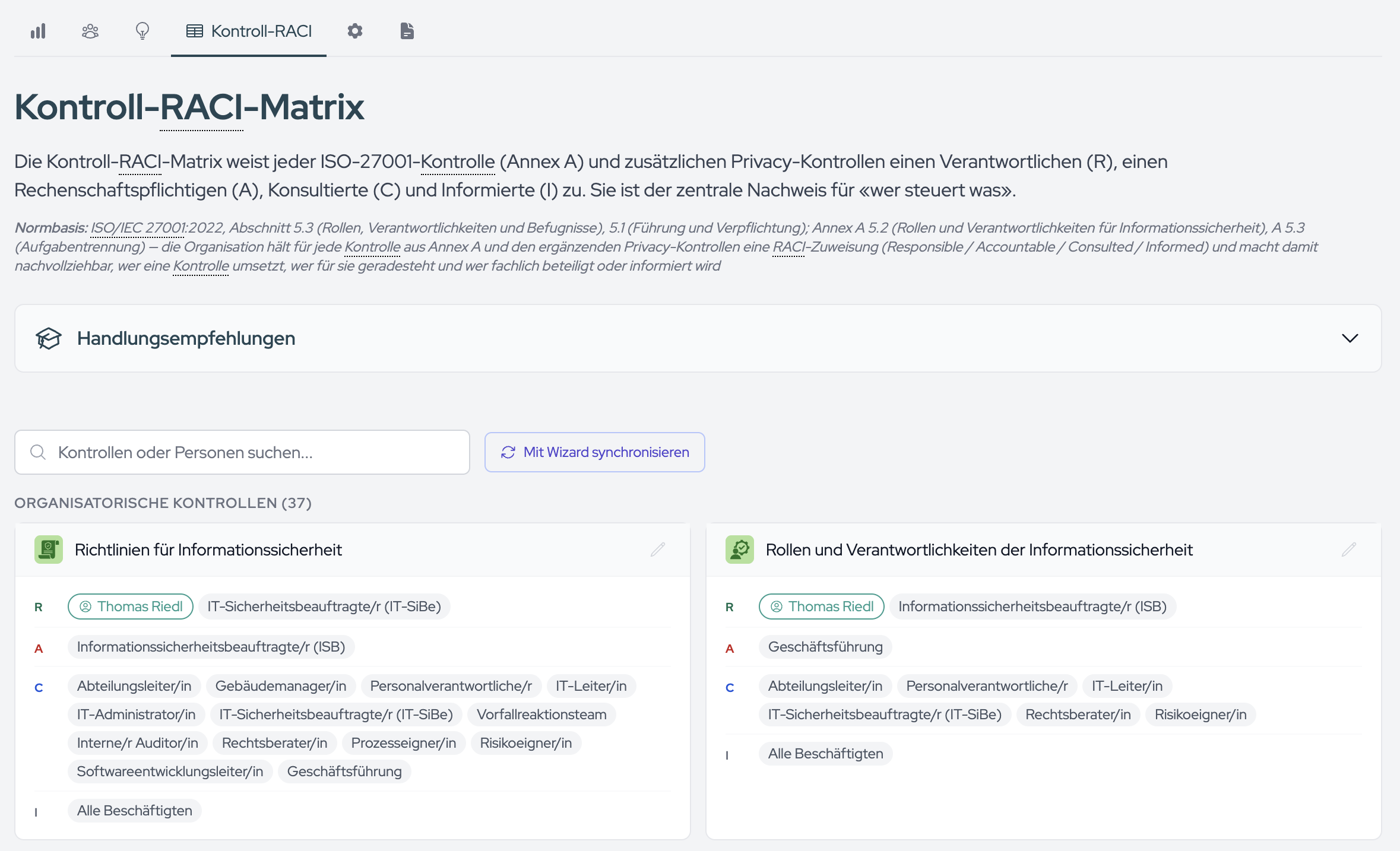Click Rechtsberater/in chip in Rollen card
1400x851 pixels.
[x=1078, y=715]
